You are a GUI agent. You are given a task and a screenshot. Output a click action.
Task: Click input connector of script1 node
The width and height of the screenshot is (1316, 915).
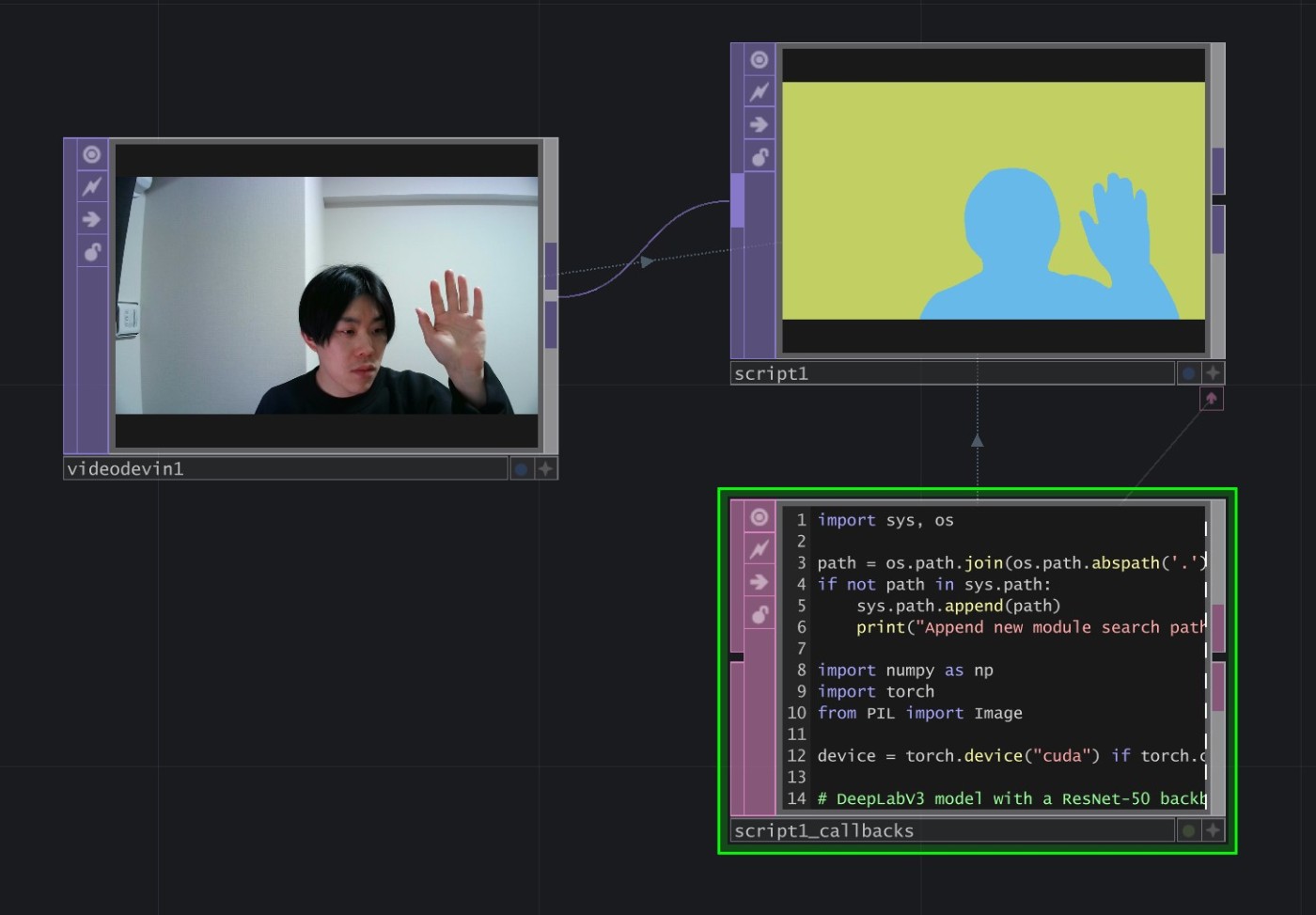[737, 200]
